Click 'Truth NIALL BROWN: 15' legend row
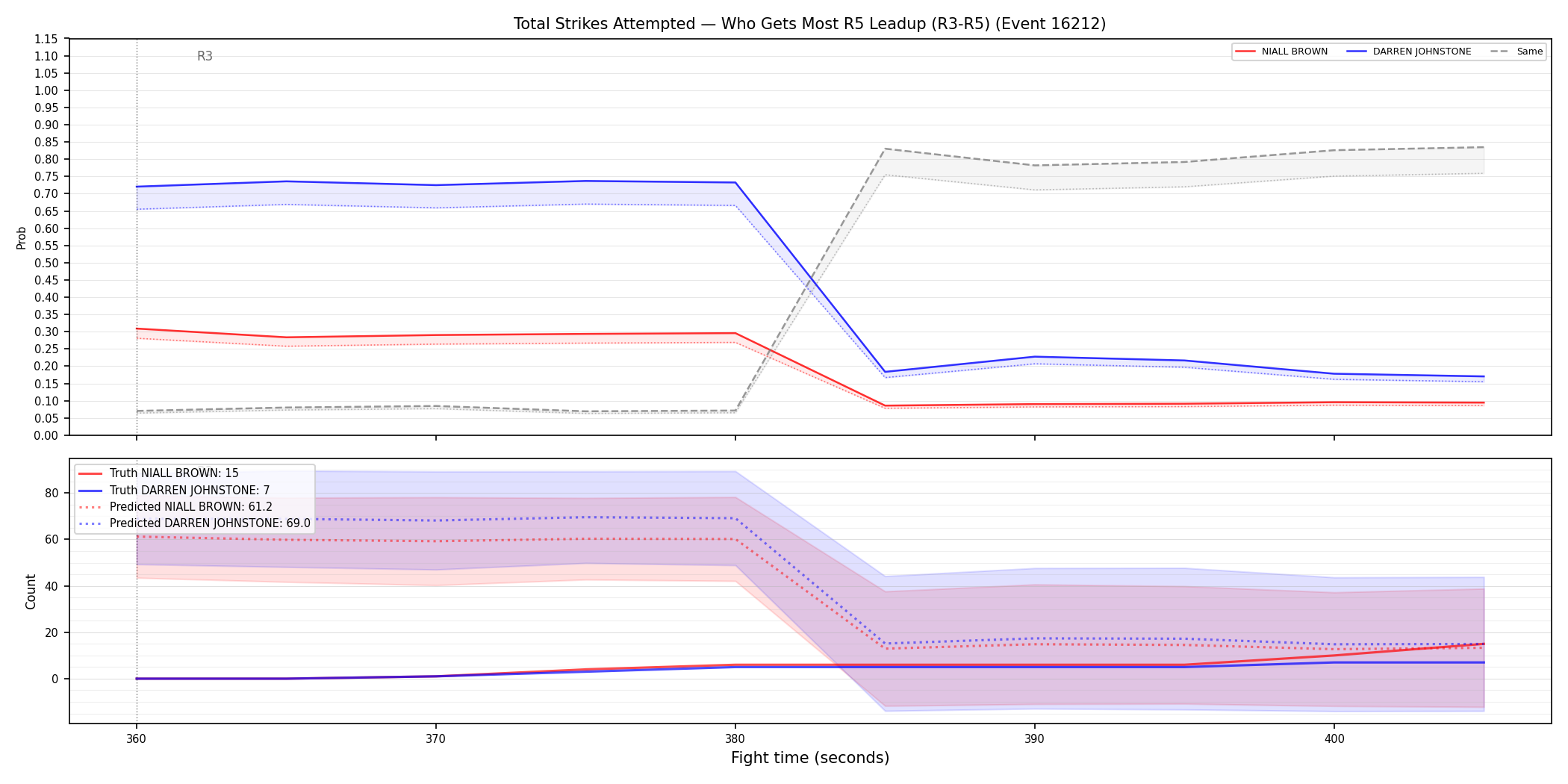The image size is (1568, 784). [158, 473]
